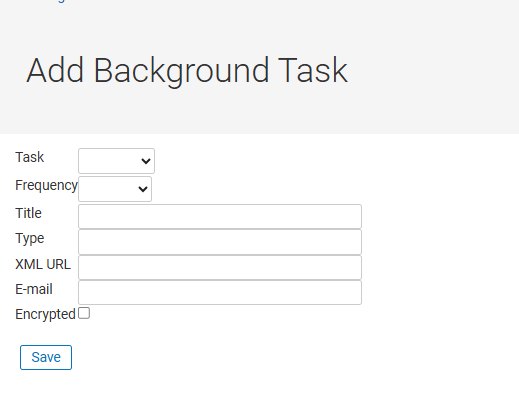Click the Encrypted label text
The image size is (519, 405).
pos(46,314)
